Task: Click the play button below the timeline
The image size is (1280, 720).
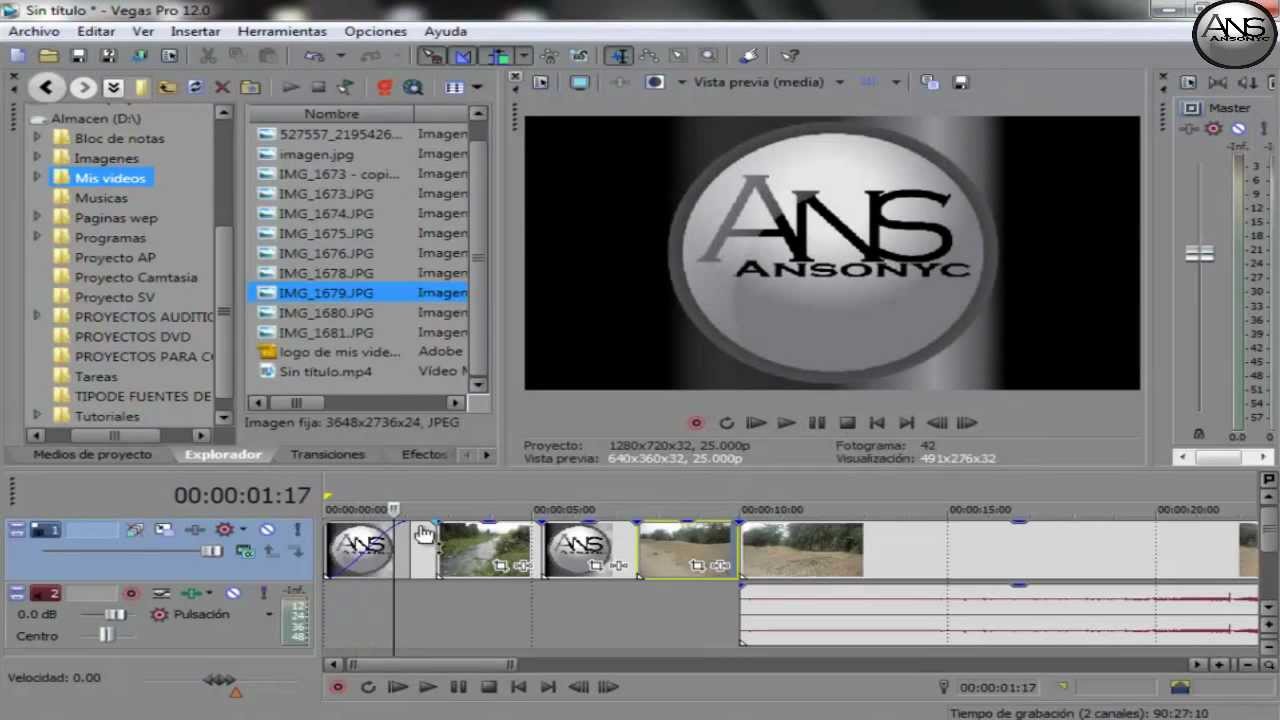Action: (x=428, y=687)
